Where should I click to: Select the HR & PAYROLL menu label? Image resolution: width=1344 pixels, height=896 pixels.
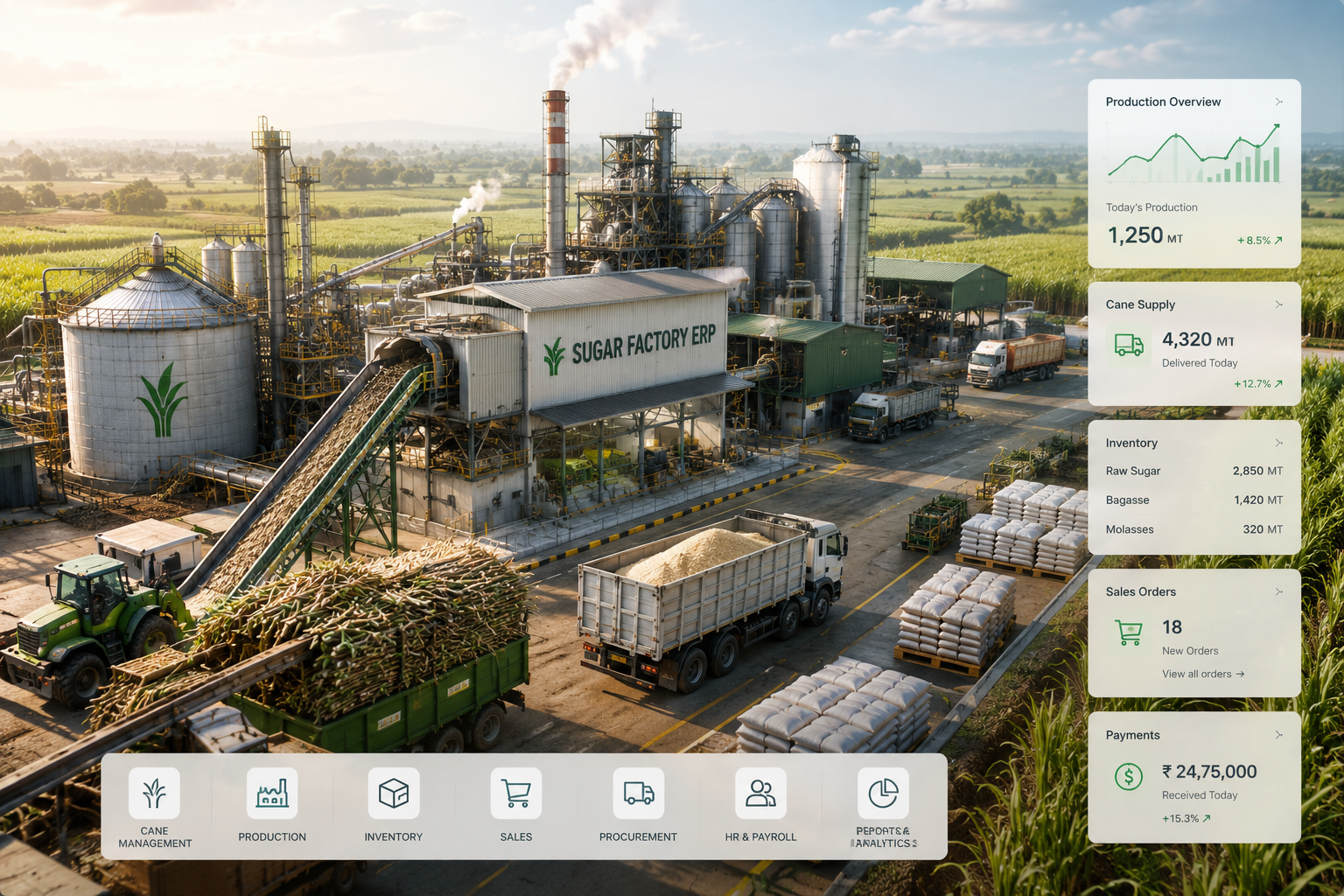(x=760, y=837)
